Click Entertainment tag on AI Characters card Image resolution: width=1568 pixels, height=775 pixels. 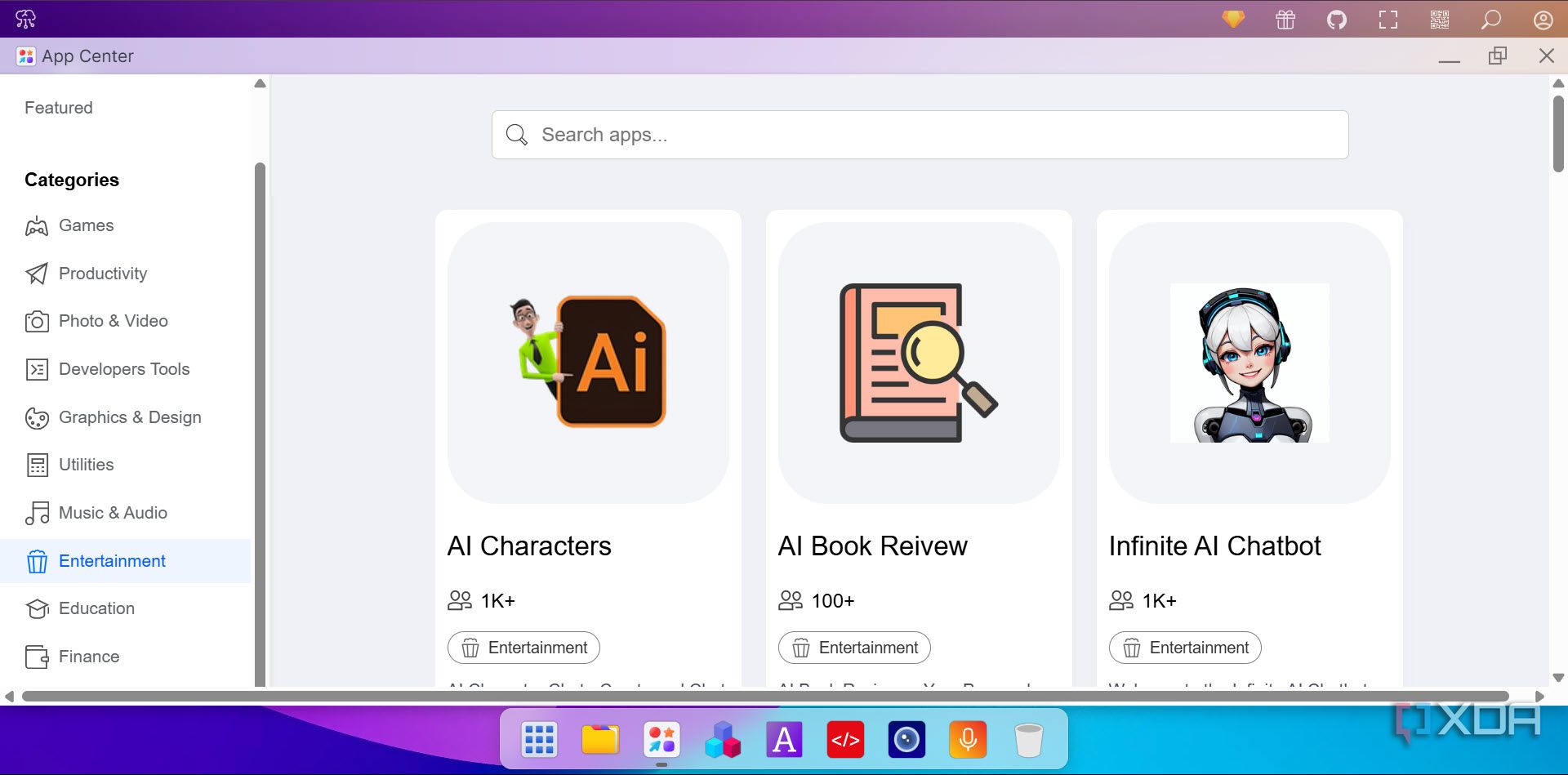click(x=523, y=648)
